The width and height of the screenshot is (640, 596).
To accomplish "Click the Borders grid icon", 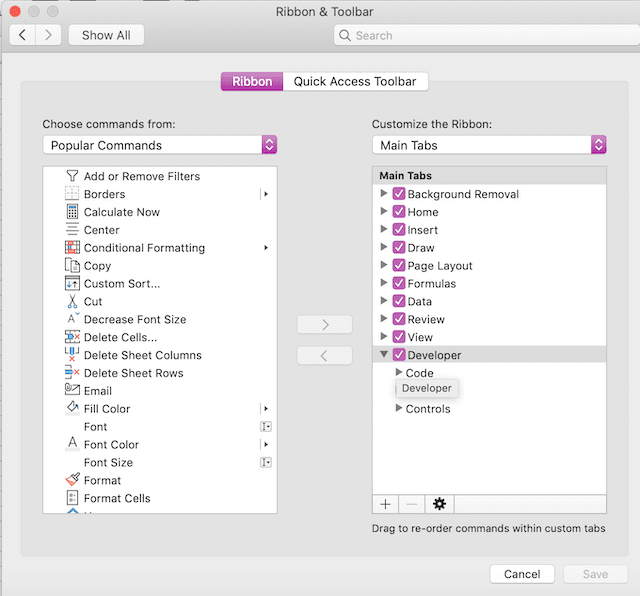I will tap(72, 193).
